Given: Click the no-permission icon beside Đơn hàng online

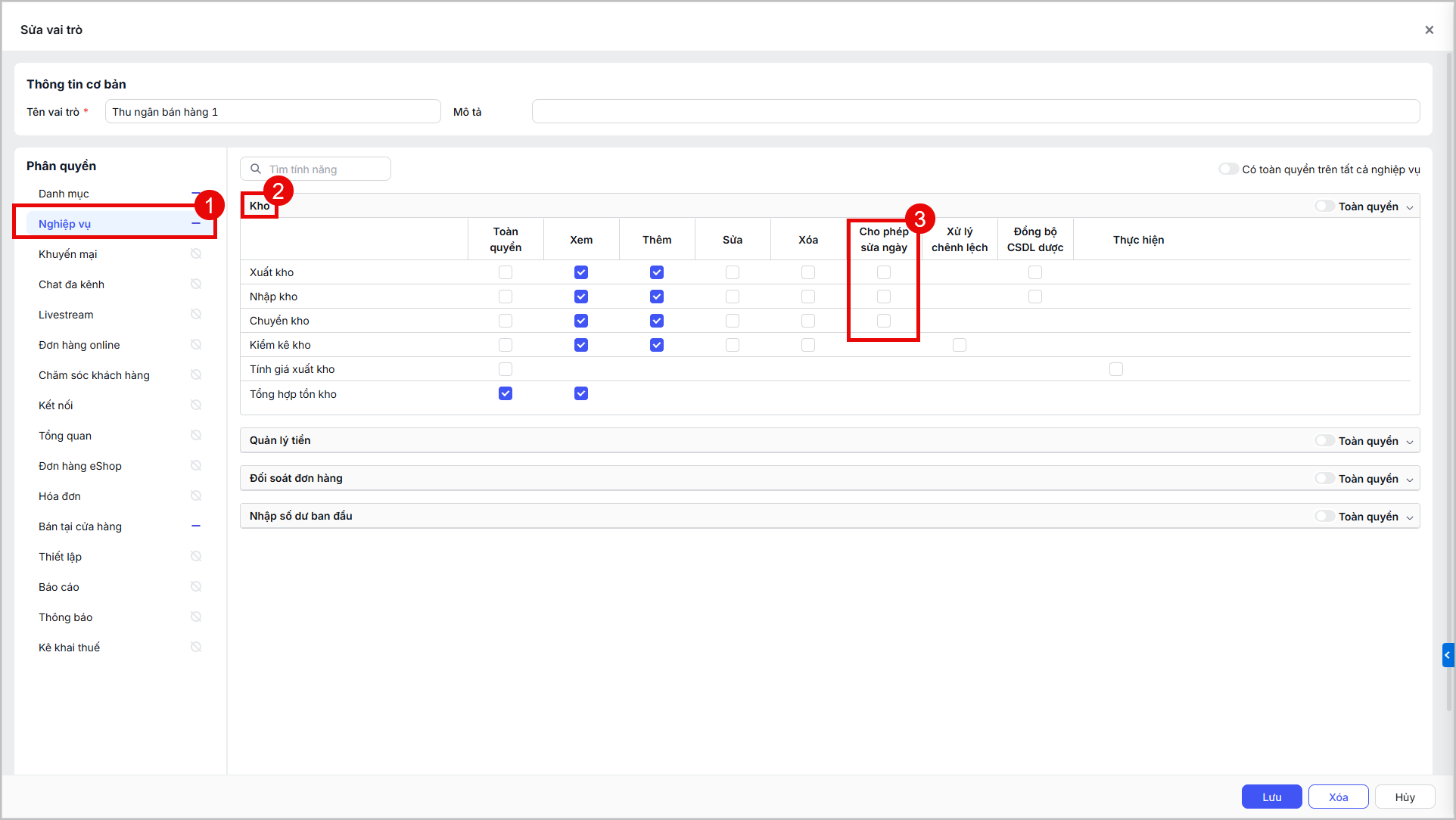Looking at the screenshot, I should (196, 345).
